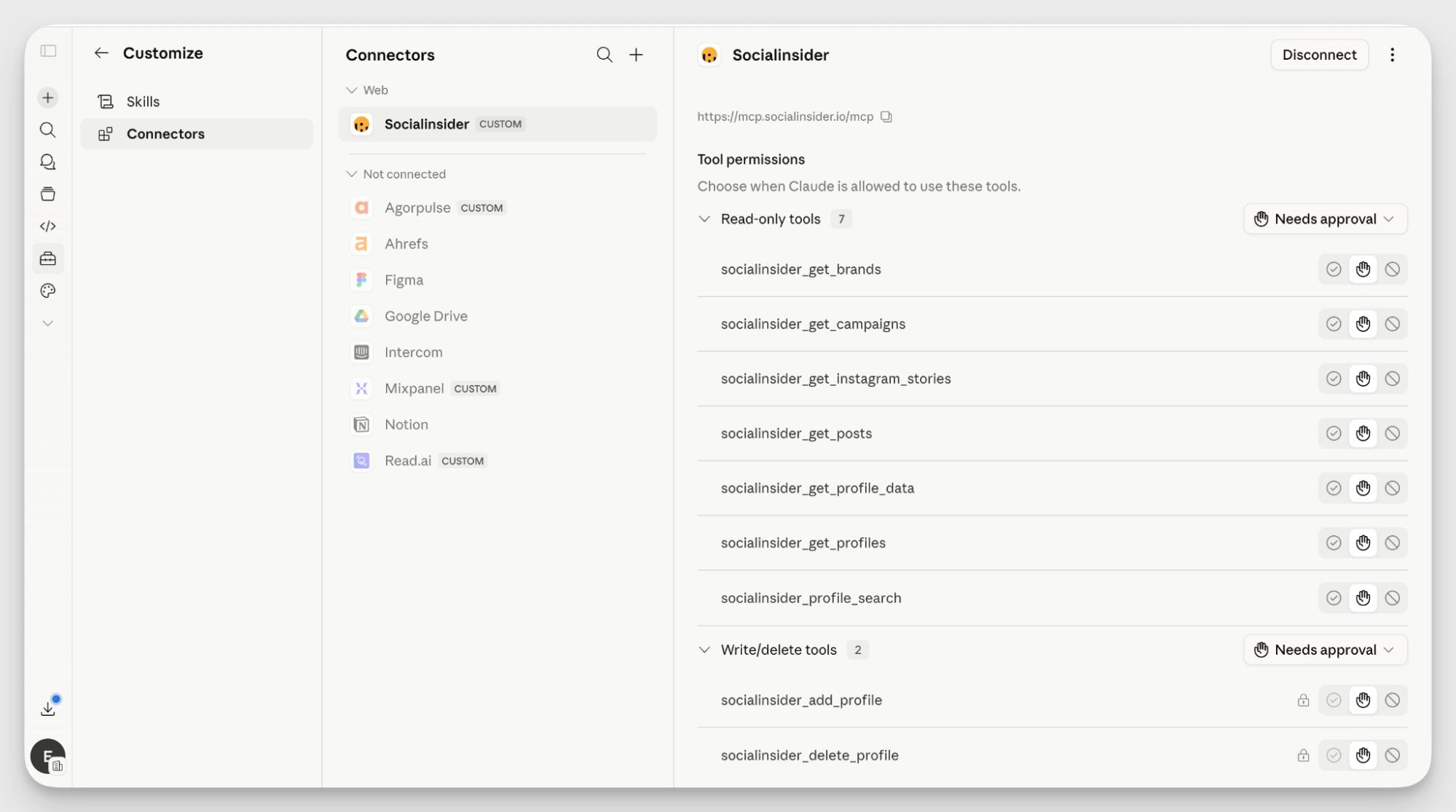Add a new connector with plus
This screenshot has height=812, width=1456.
pos(637,55)
